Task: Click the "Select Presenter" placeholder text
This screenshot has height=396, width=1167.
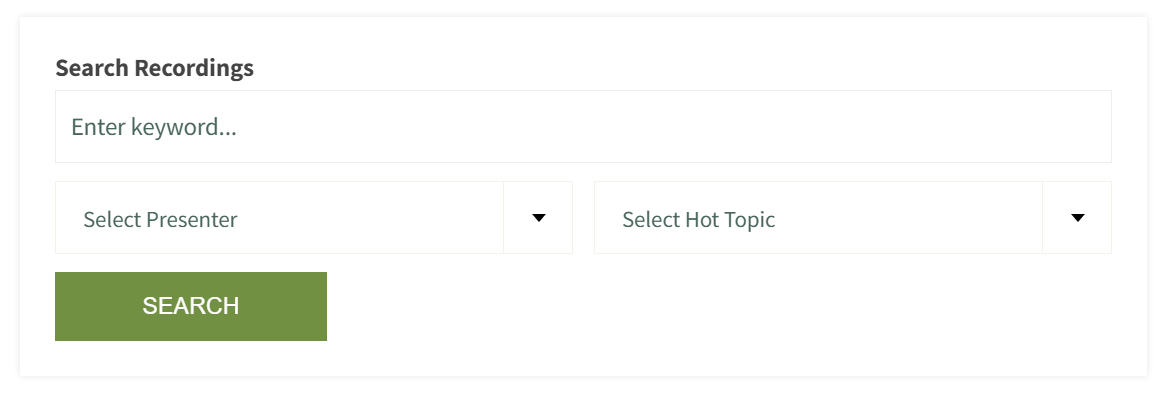Action: [160, 220]
